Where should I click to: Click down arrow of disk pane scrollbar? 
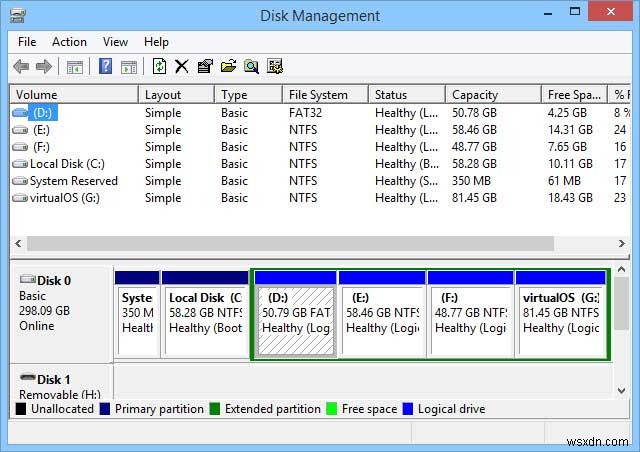621,390
